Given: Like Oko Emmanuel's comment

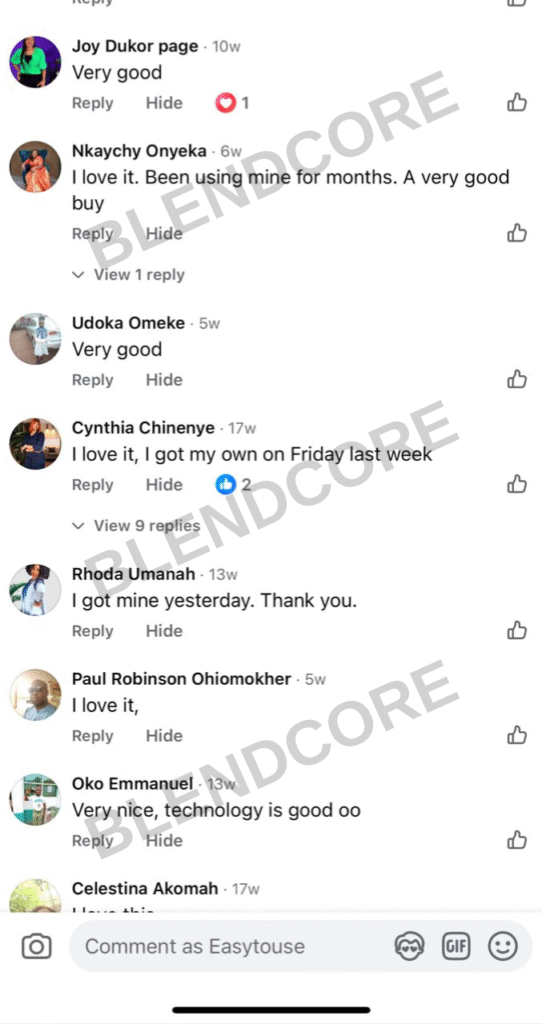Looking at the screenshot, I should click(x=517, y=840).
